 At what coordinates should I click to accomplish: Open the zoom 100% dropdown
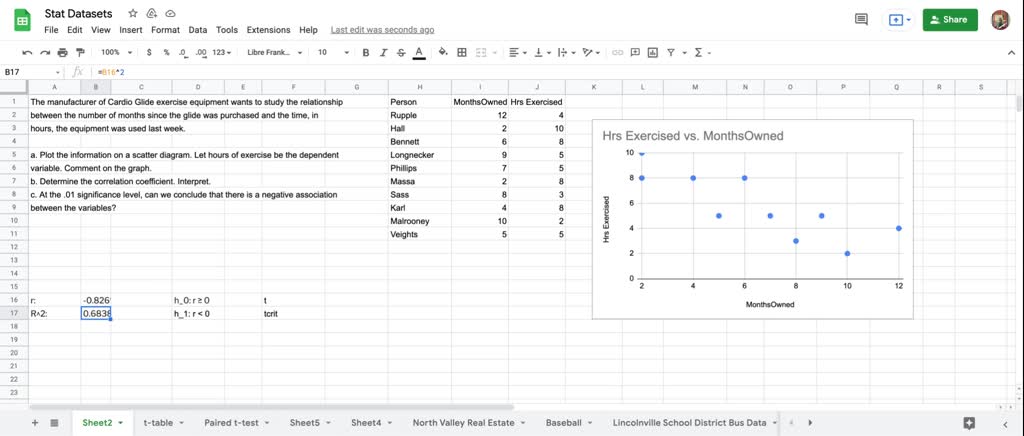pos(114,52)
